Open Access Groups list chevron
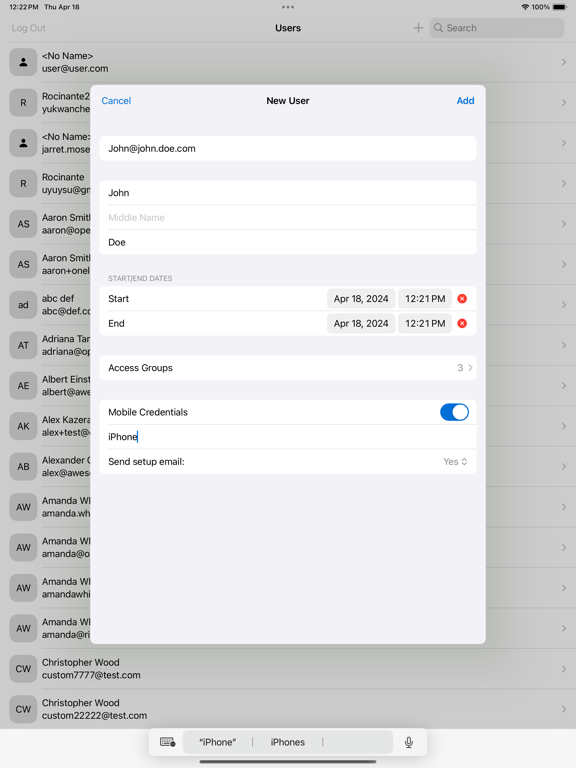The width and height of the screenshot is (576, 768). point(470,367)
